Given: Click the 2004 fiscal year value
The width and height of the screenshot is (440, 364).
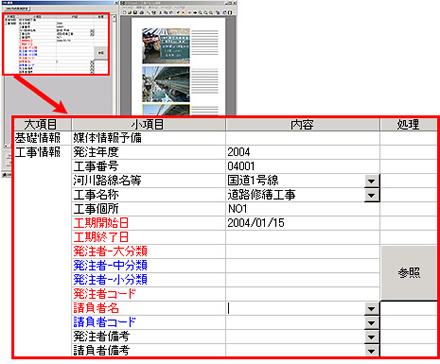Looking at the screenshot, I should (x=239, y=152).
